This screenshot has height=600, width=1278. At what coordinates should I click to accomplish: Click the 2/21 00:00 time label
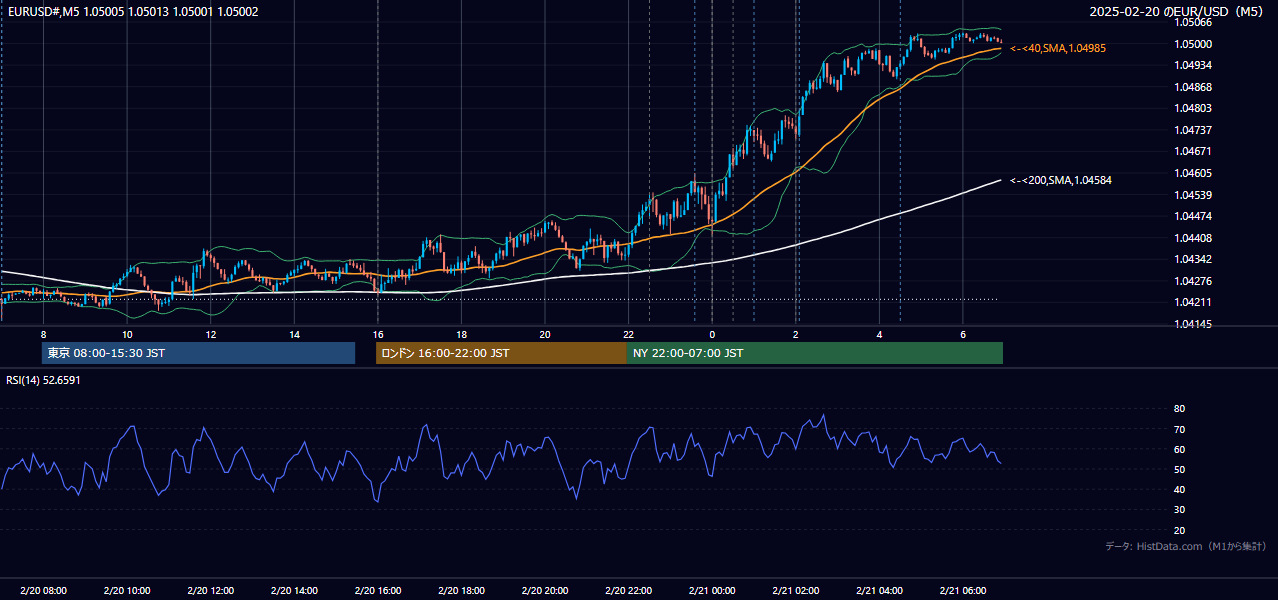[712, 590]
